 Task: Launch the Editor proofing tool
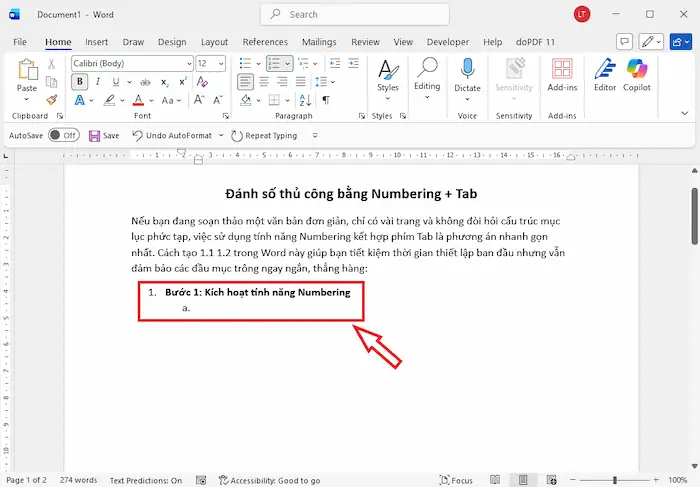605,74
